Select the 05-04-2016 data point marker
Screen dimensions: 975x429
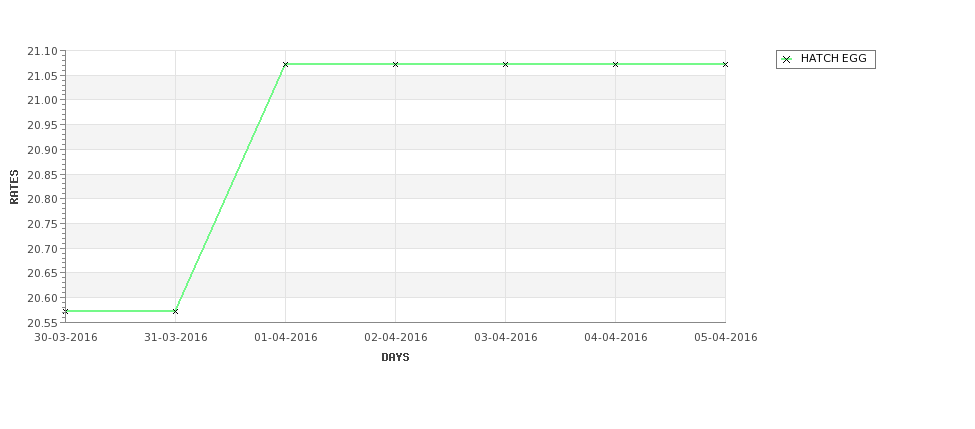tap(725, 65)
